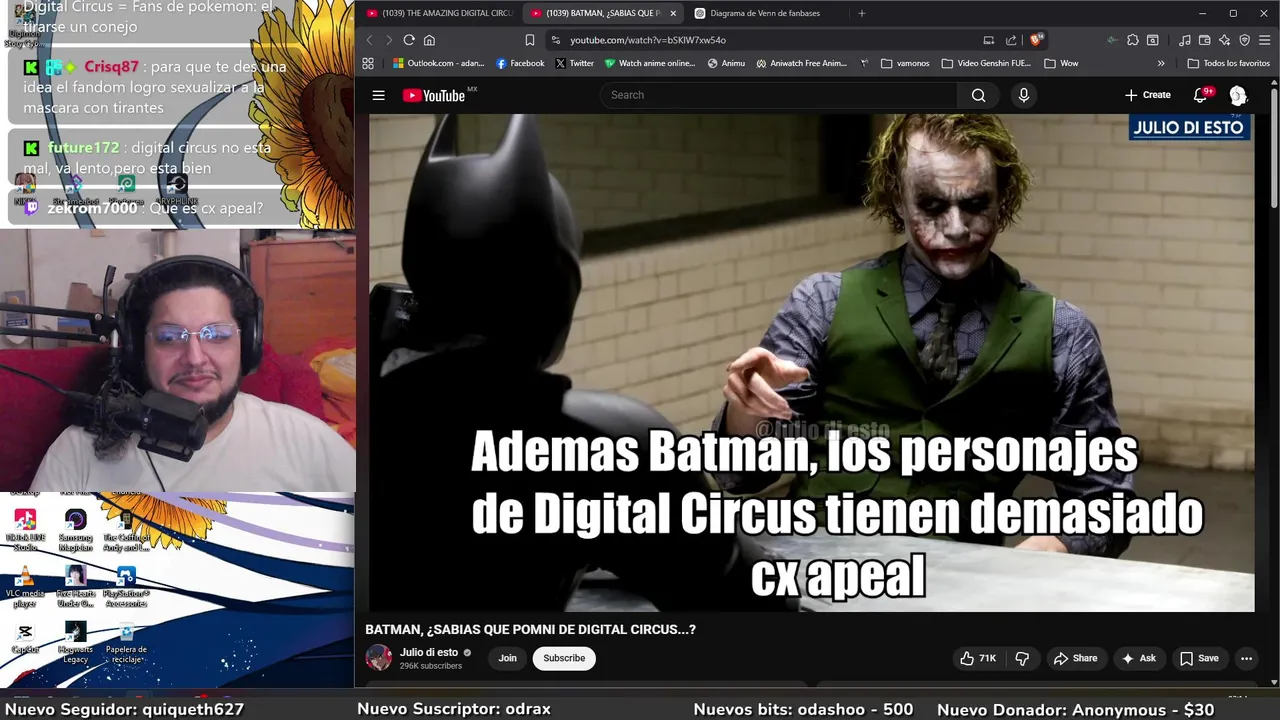1280x720 pixels.
Task: Open the Facebook bookmark
Action: pyautogui.click(x=520, y=63)
